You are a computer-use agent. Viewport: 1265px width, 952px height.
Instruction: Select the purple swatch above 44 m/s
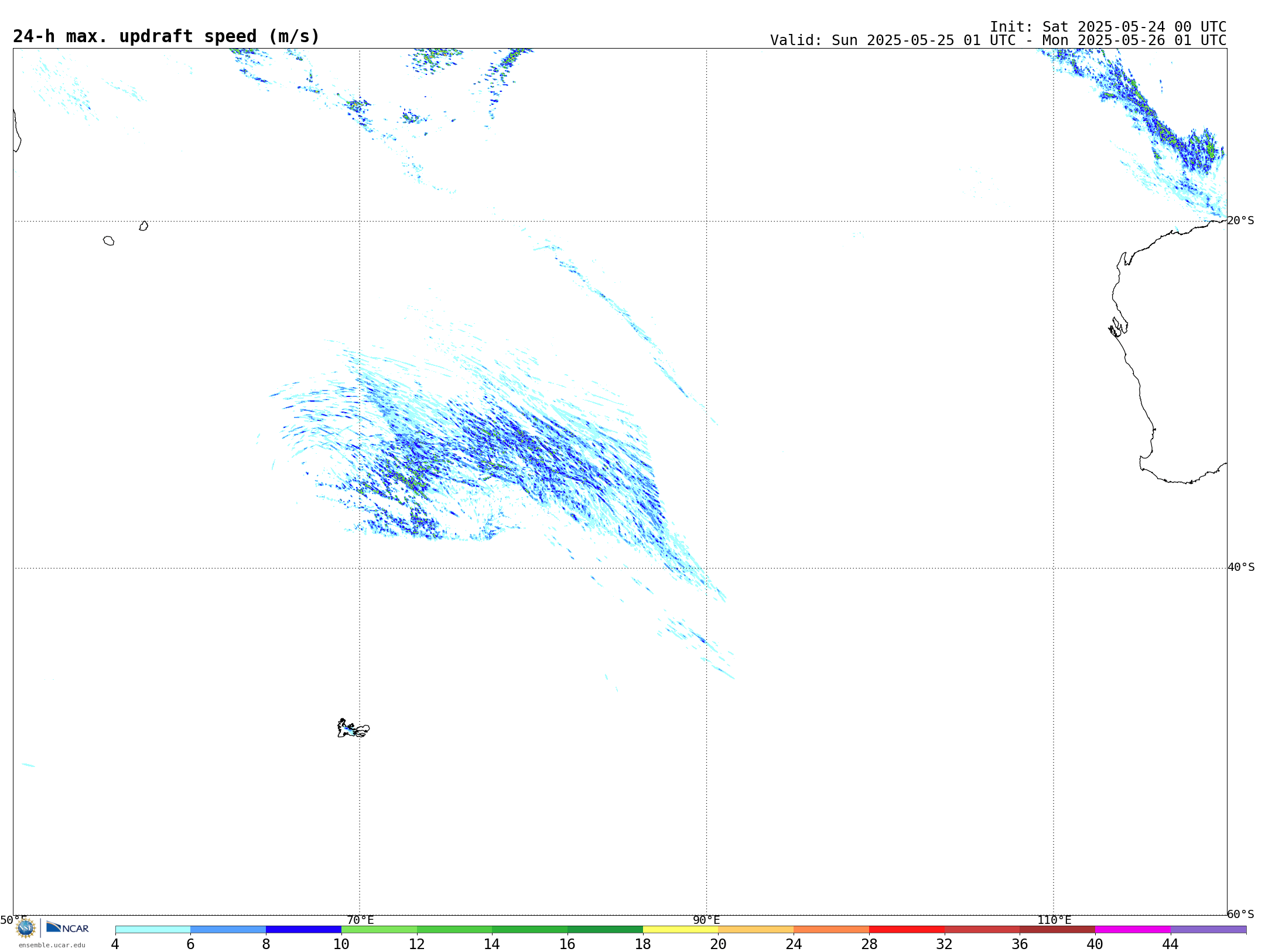coord(1209,929)
